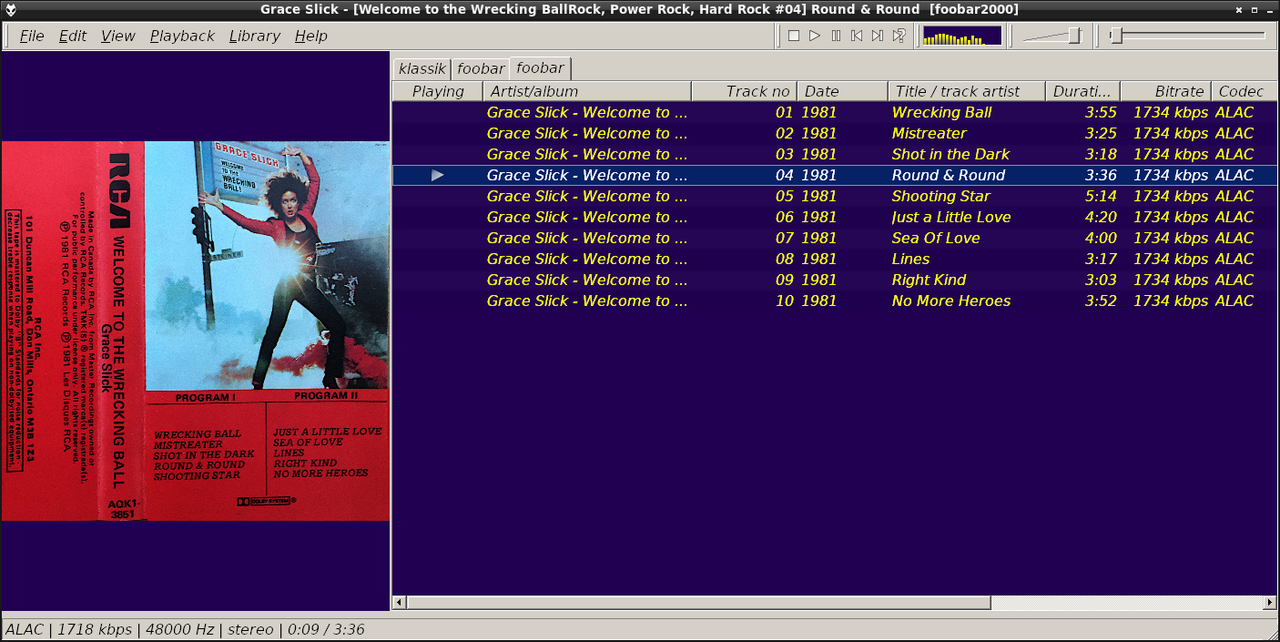Click the horizontal scrollbar thumb
1280x642 pixels.
[x=698, y=603]
